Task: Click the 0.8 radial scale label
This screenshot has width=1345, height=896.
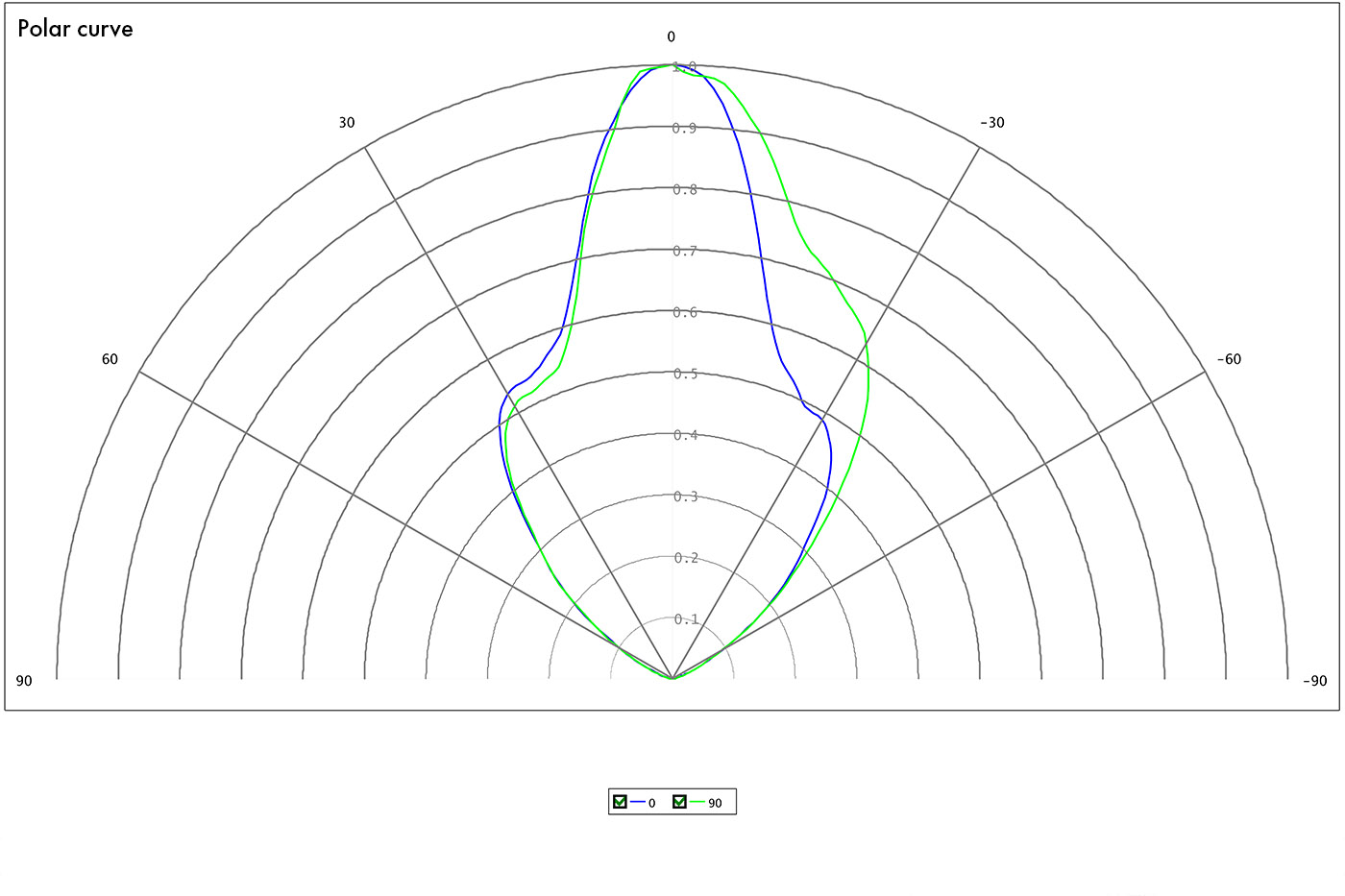Action: [685, 189]
